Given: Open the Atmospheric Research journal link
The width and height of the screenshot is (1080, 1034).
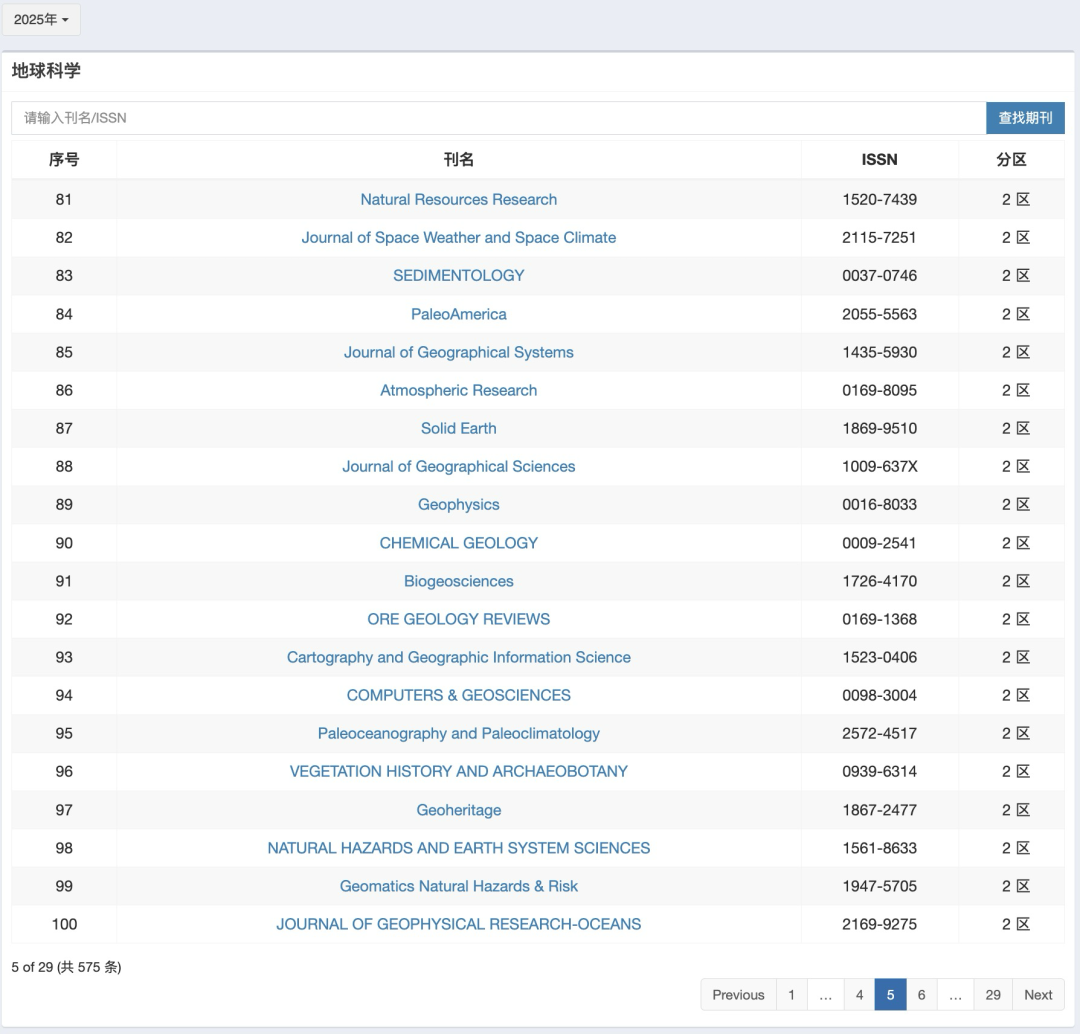Looking at the screenshot, I should 459,390.
